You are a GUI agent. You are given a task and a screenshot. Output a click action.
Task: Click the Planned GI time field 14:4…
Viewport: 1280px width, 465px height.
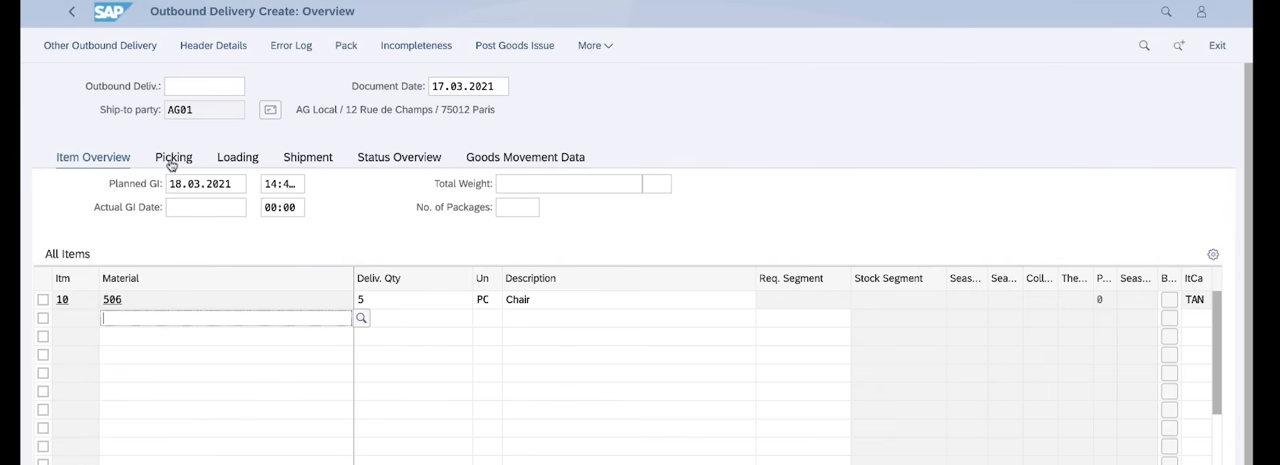click(x=282, y=184)
